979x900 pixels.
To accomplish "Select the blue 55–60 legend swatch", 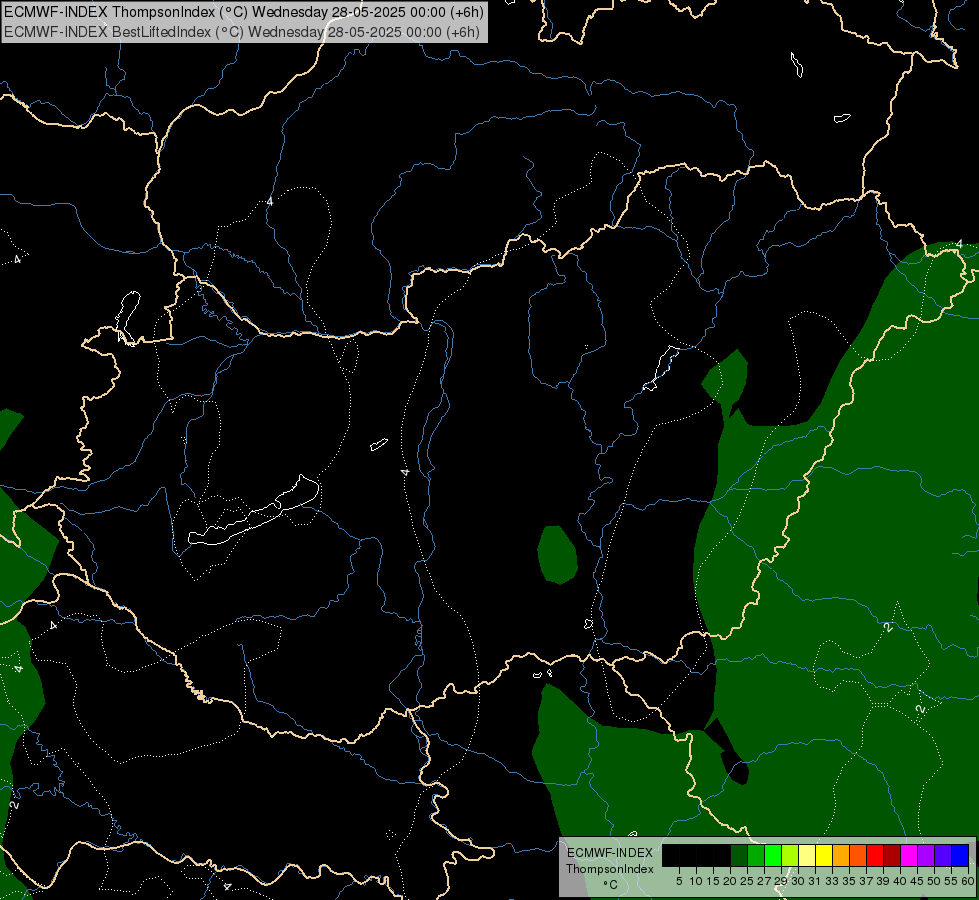I will [960, 855].
